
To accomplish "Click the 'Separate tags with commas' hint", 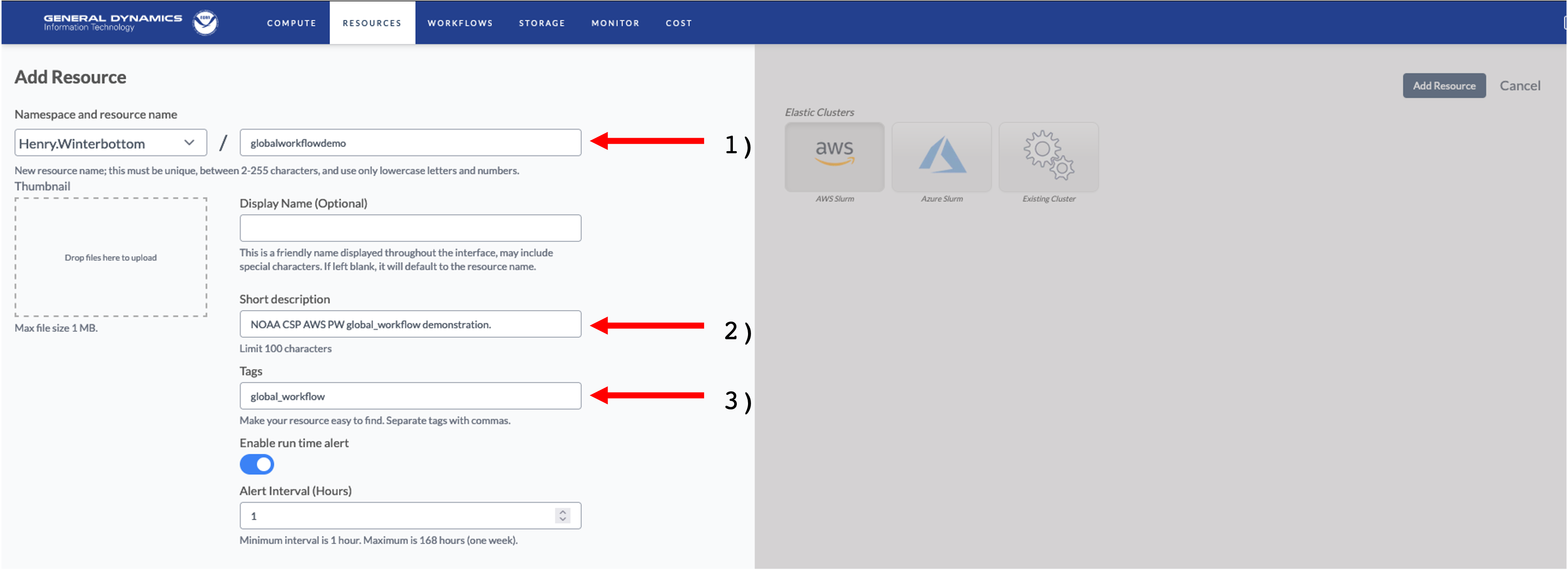I will click(375, 420).
